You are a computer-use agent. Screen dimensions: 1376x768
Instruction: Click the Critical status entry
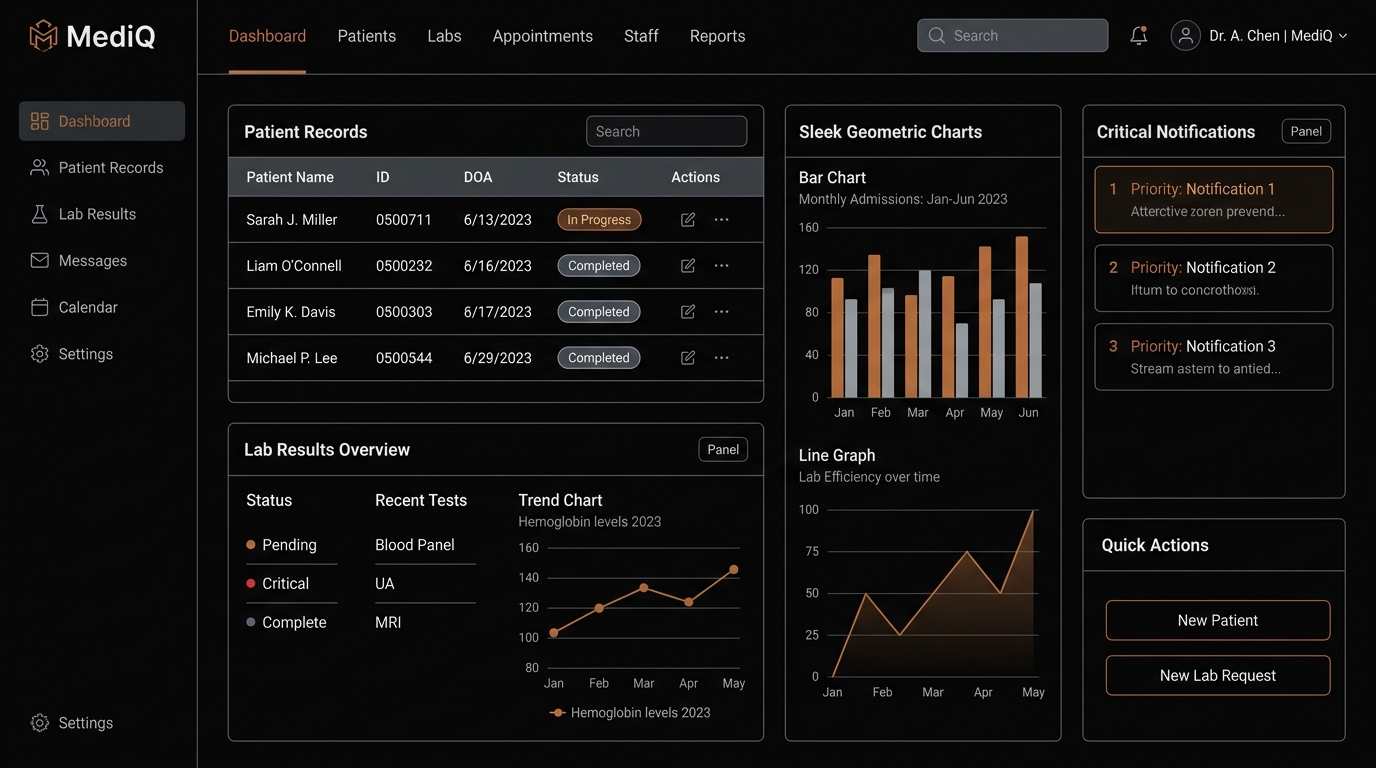(278, 584)
